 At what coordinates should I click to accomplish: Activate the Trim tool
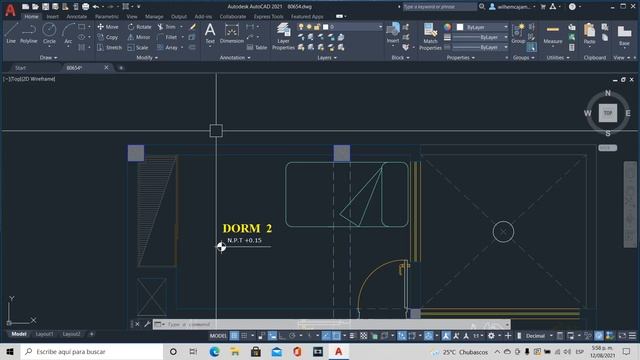[167, 27]
